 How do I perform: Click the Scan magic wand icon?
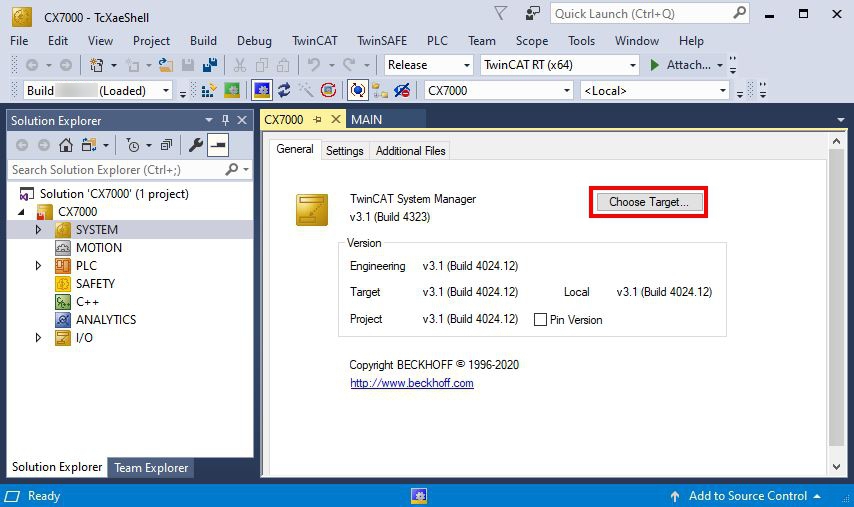(x=306, y=90)
